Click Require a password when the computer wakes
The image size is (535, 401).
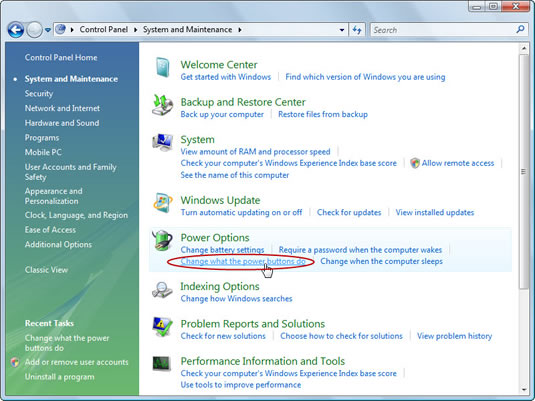pyautogui.click(x=360, y=250)
